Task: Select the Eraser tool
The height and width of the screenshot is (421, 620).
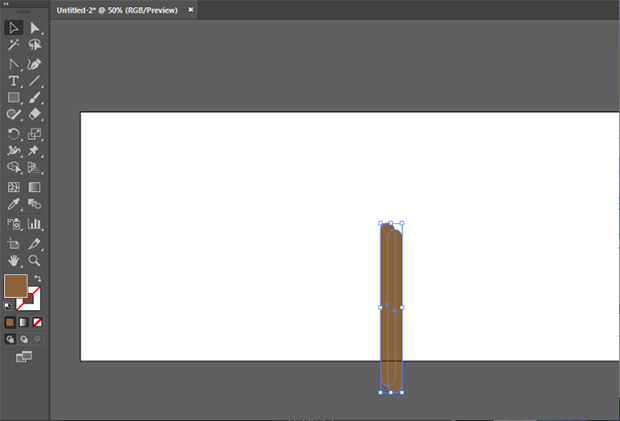Action: click(35, 115)
